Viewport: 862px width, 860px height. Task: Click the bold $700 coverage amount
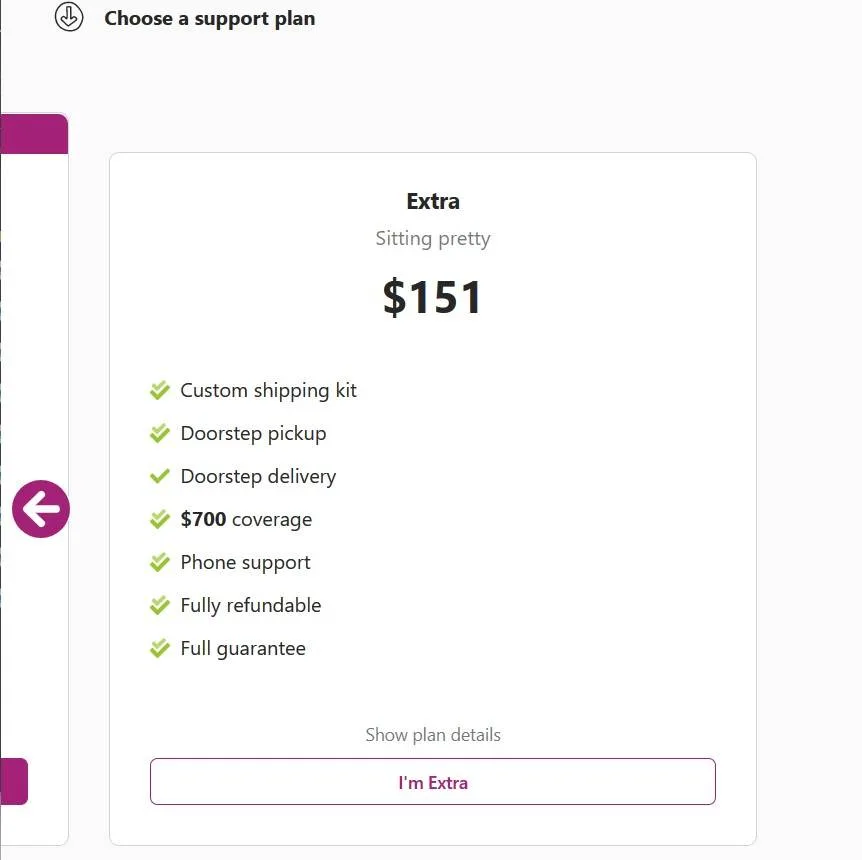(203, 519)
